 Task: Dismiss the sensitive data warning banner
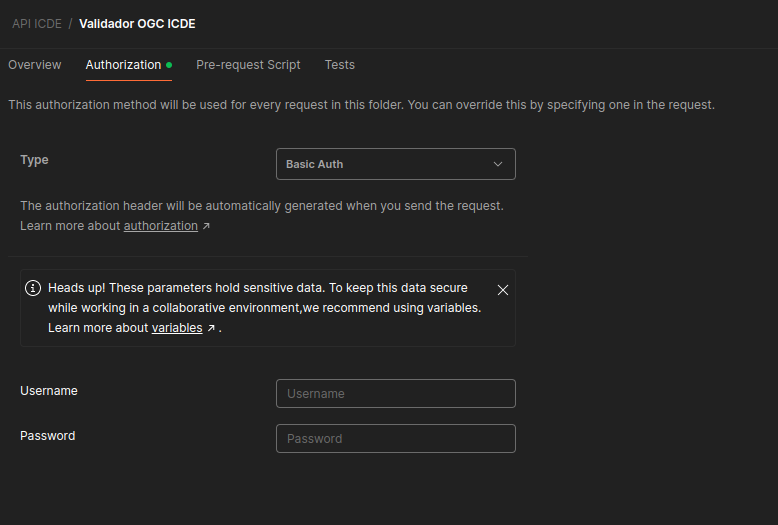click(x=503, y=290)
